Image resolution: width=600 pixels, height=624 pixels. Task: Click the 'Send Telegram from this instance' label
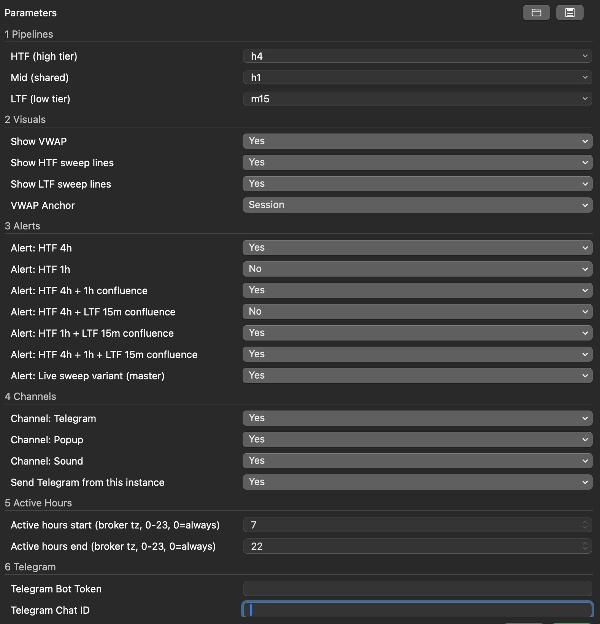(x=88, y=482)
